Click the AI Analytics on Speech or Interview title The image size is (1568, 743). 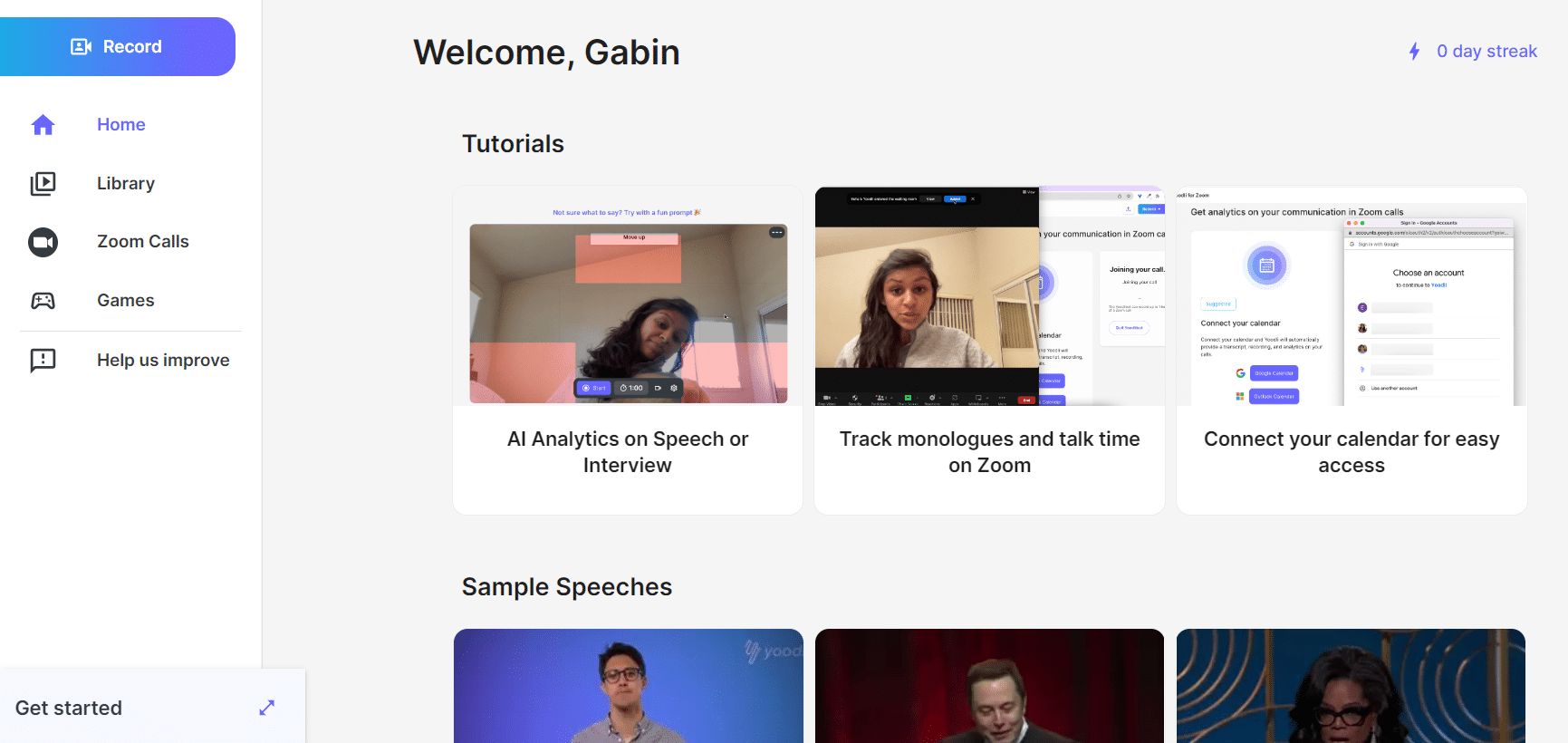[628, 452]
